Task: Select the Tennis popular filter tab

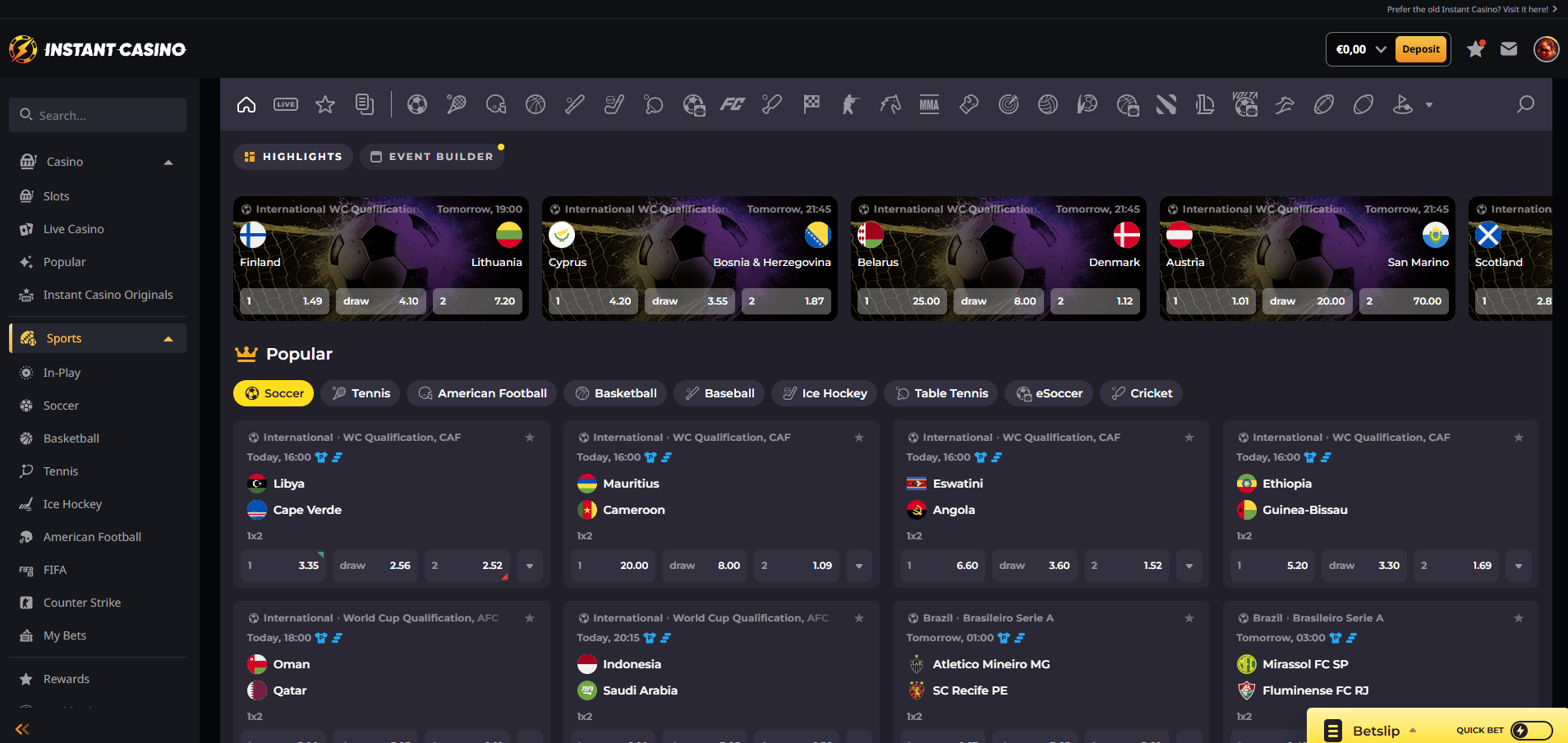Action: click(361, 393)
